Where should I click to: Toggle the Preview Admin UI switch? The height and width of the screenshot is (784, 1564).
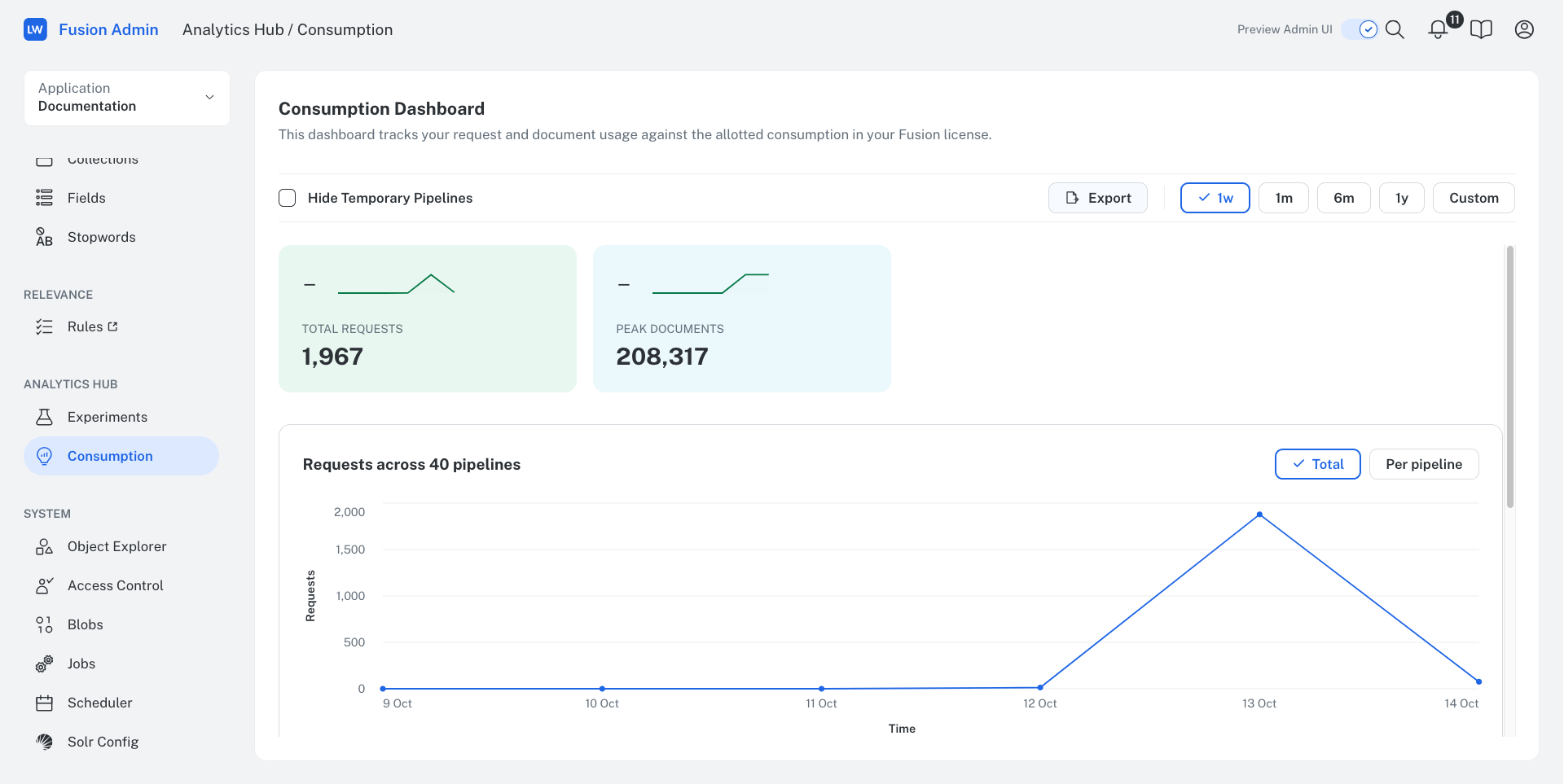1360,29
